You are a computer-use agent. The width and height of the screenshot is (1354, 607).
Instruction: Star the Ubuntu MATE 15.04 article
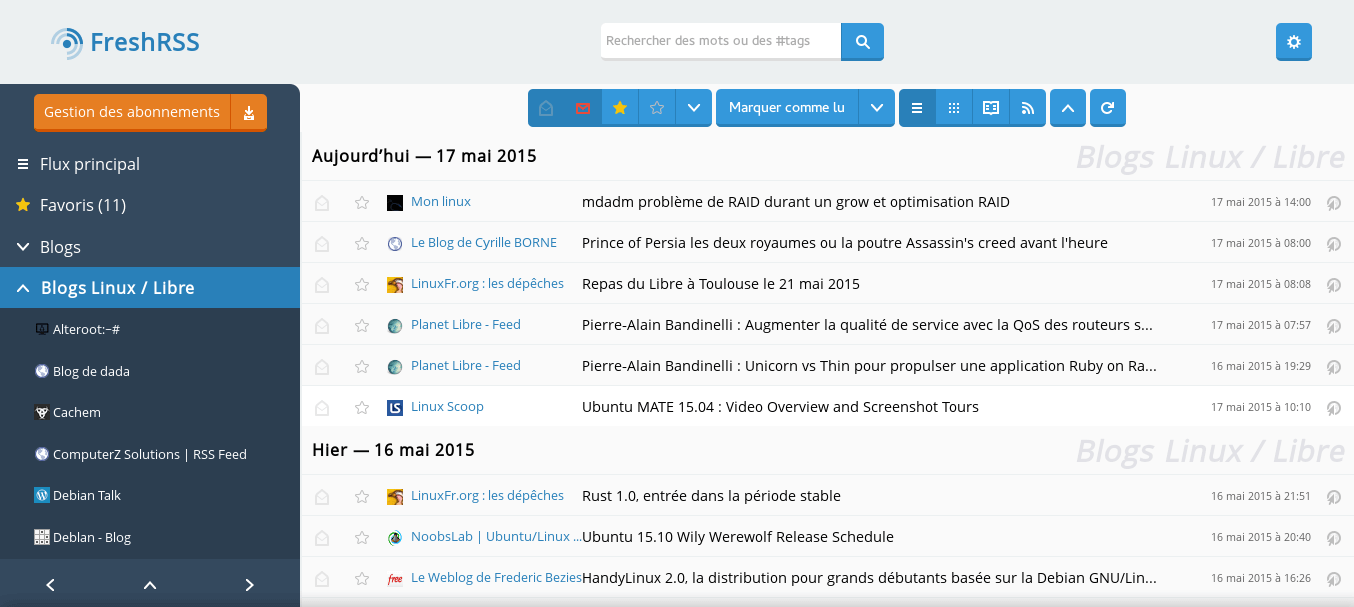coord(362,408)
